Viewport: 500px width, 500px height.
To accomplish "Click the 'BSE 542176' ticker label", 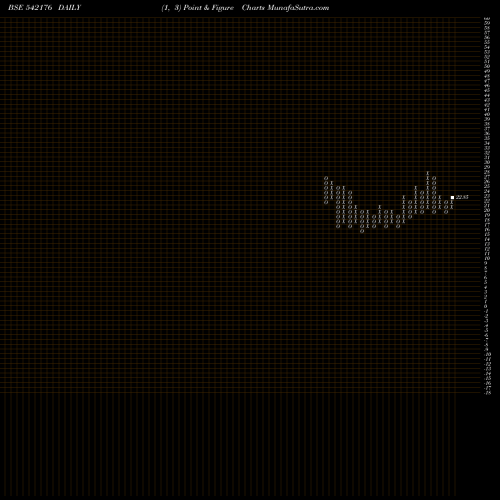I will tap(30, 8).
